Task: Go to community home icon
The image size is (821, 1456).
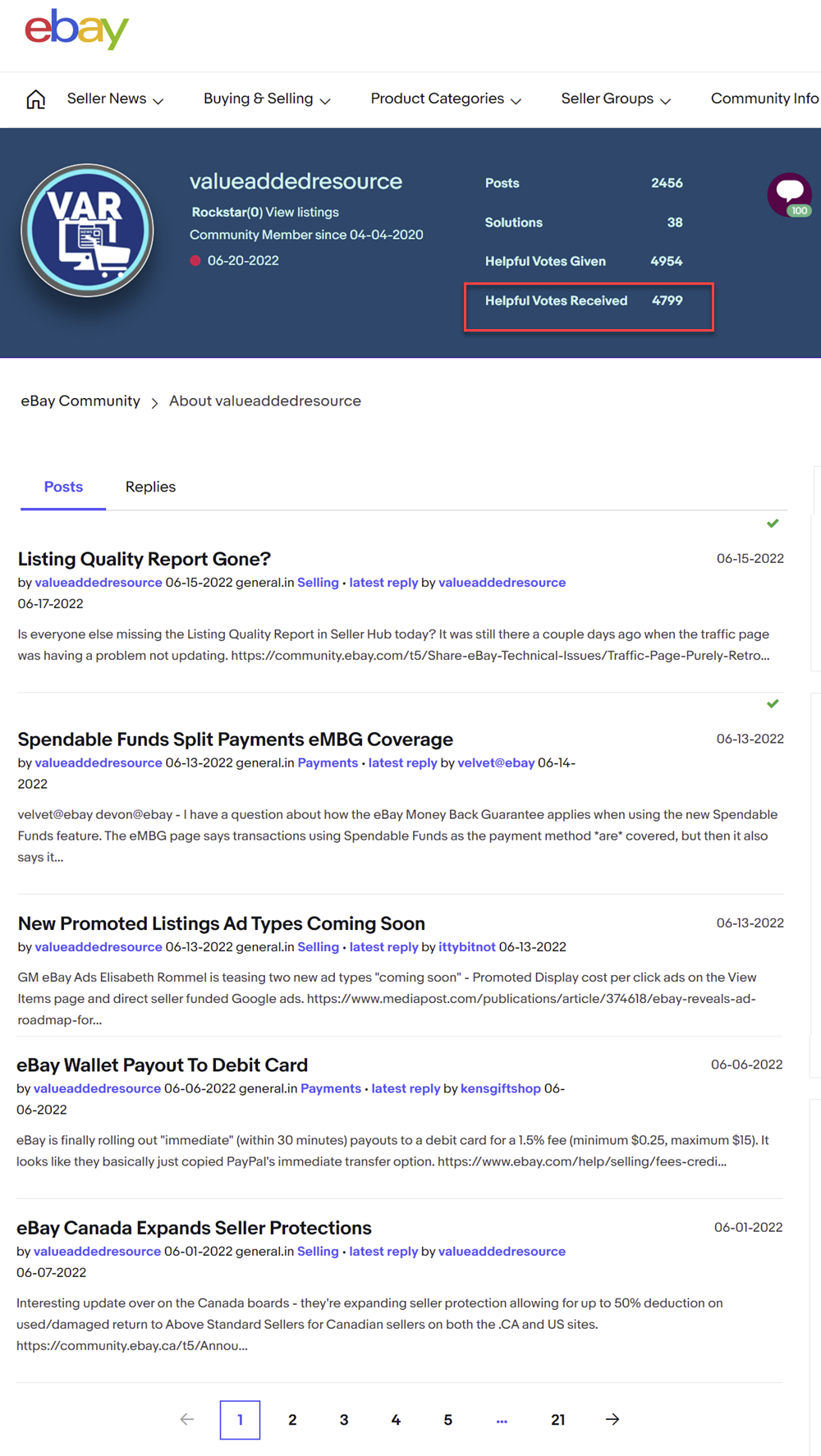Action: 35,99
